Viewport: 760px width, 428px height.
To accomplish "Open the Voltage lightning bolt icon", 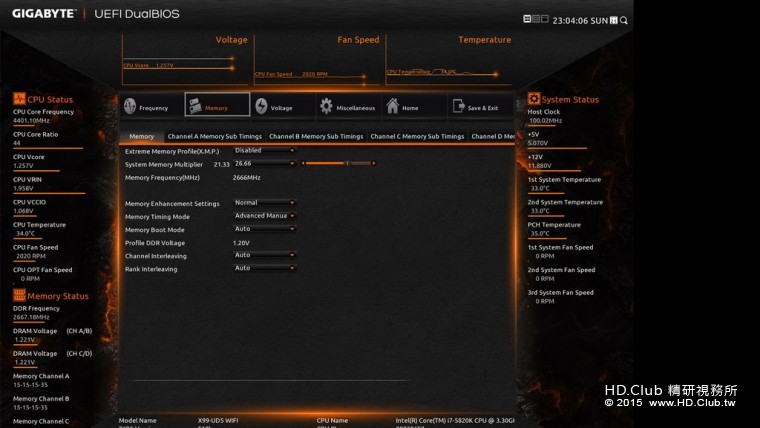I will pos(261,106).
